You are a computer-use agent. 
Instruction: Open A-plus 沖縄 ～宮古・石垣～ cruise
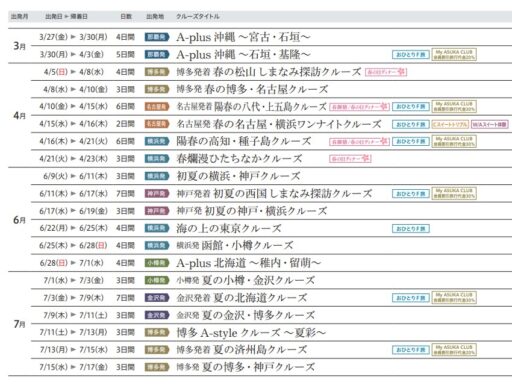(x=244, y=37)
